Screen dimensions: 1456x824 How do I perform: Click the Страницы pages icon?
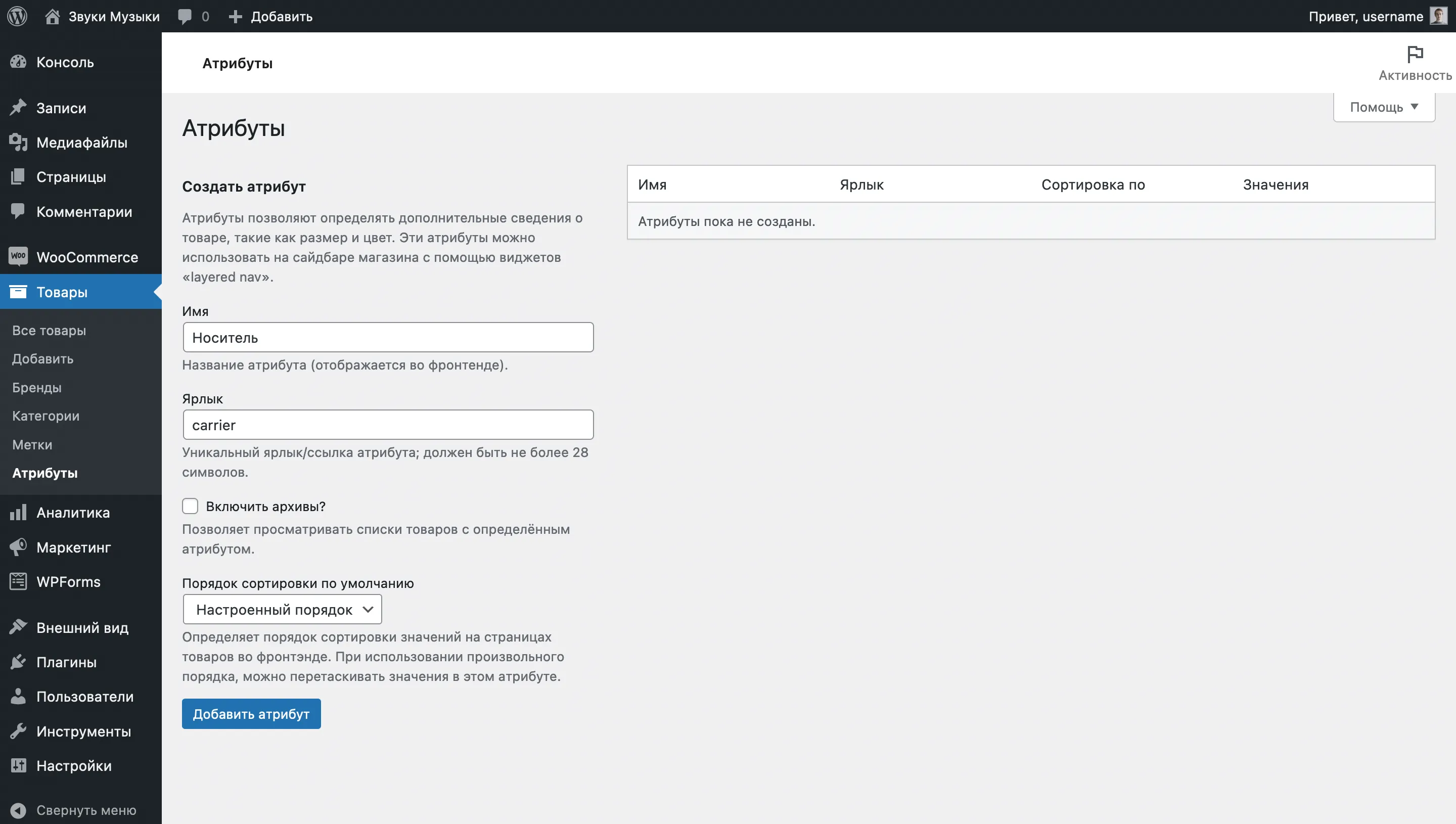tap(18, 176)
